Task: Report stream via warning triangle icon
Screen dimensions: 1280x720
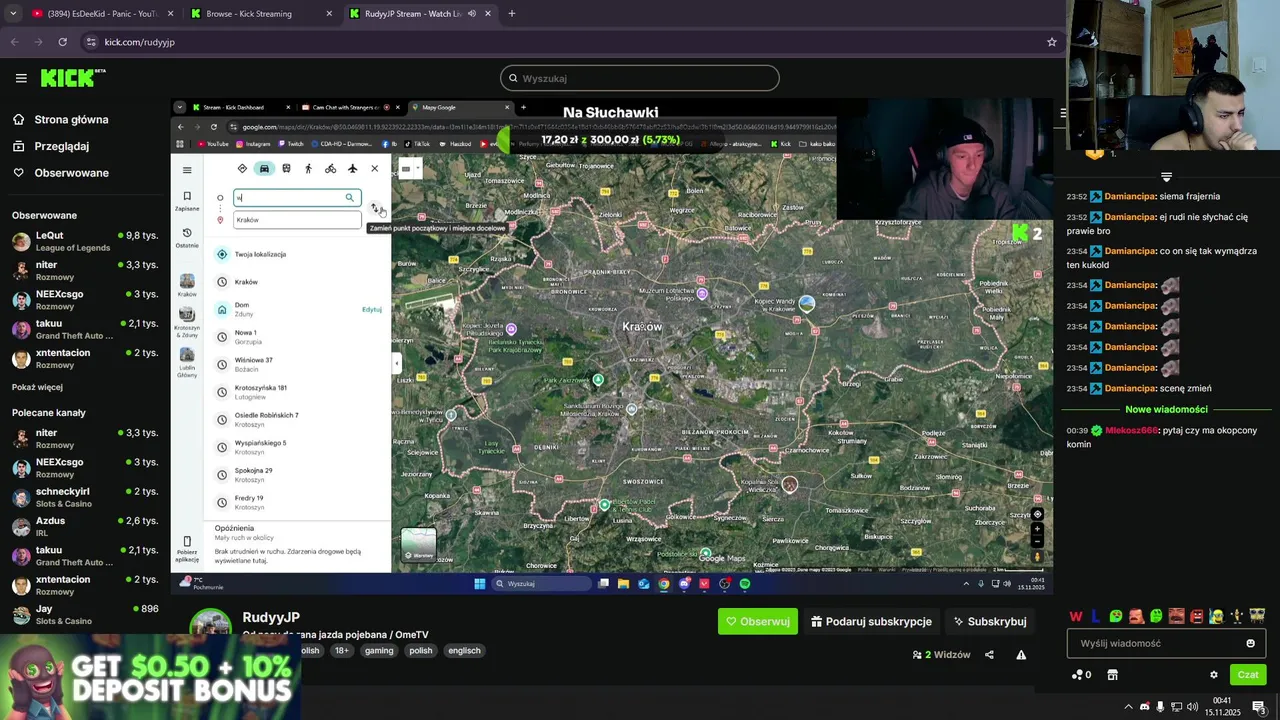Action: click(1021, 655)
